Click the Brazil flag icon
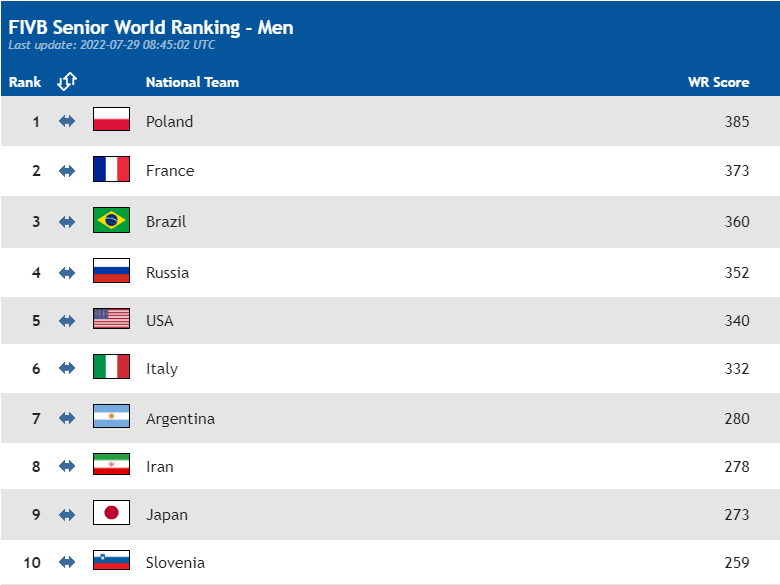The image size is (780, 585). coord(111,220)
